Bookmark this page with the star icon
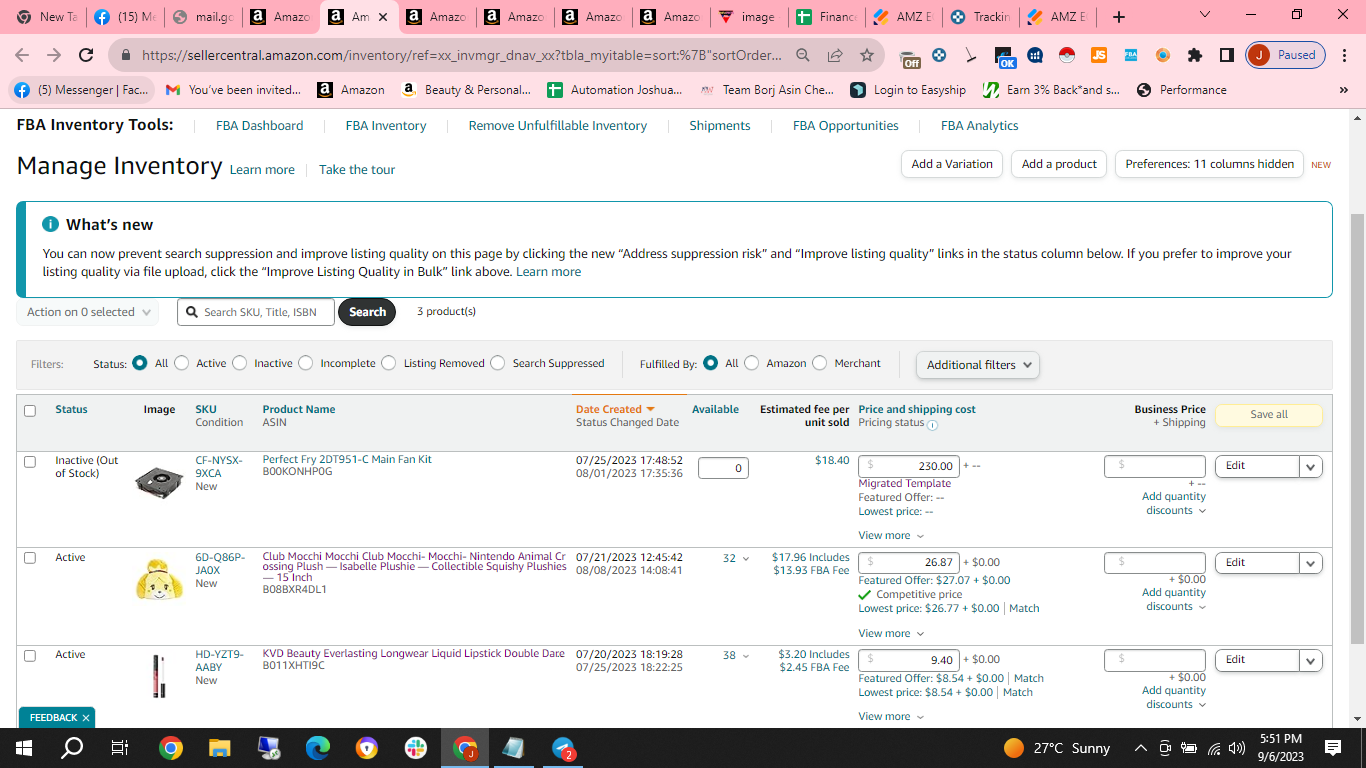Image resolution: width=1366 pixels, height=768 pixels. point(867,55)
